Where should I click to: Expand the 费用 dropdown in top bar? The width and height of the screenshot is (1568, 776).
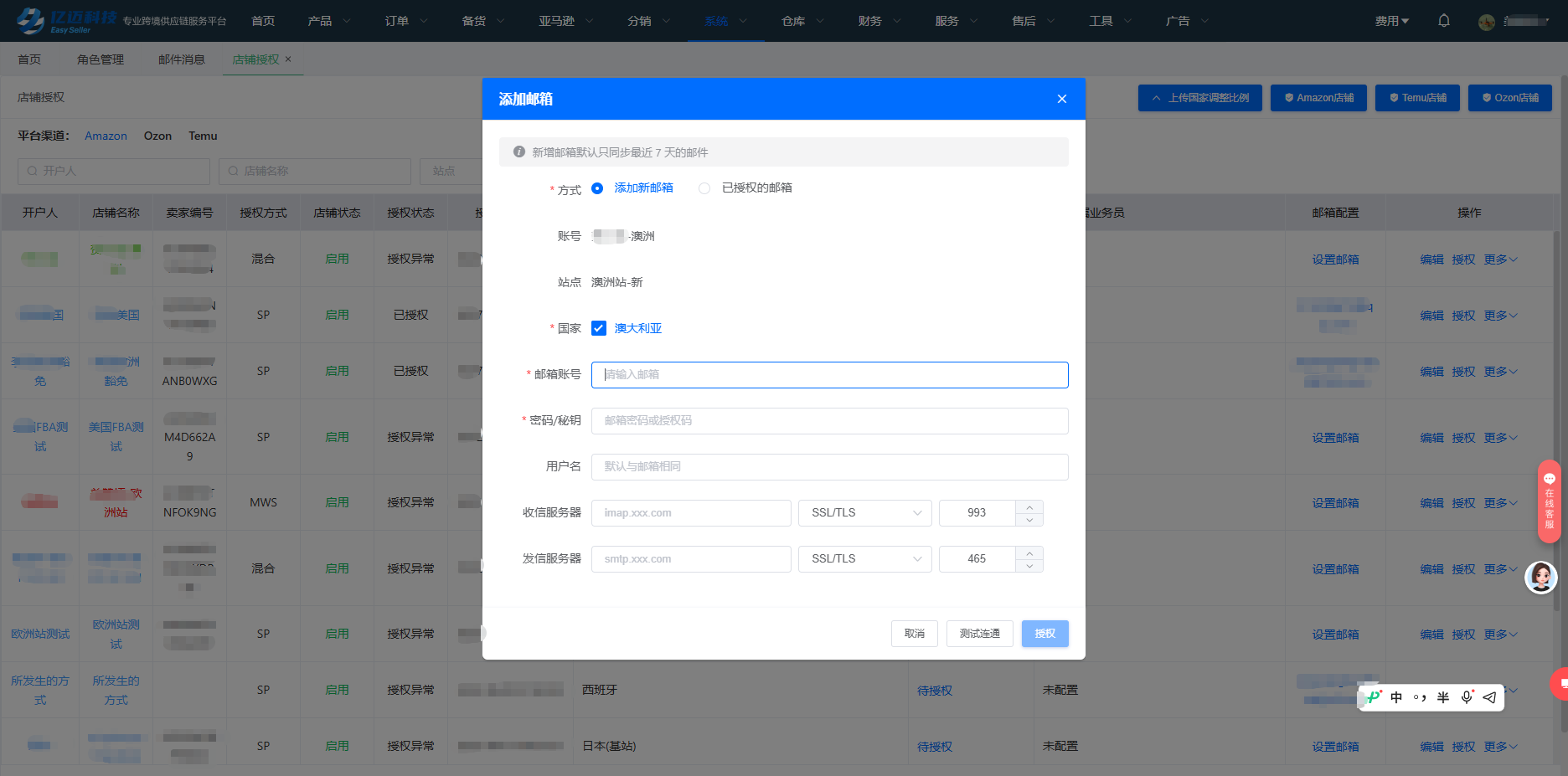(x=1391, y=21)
